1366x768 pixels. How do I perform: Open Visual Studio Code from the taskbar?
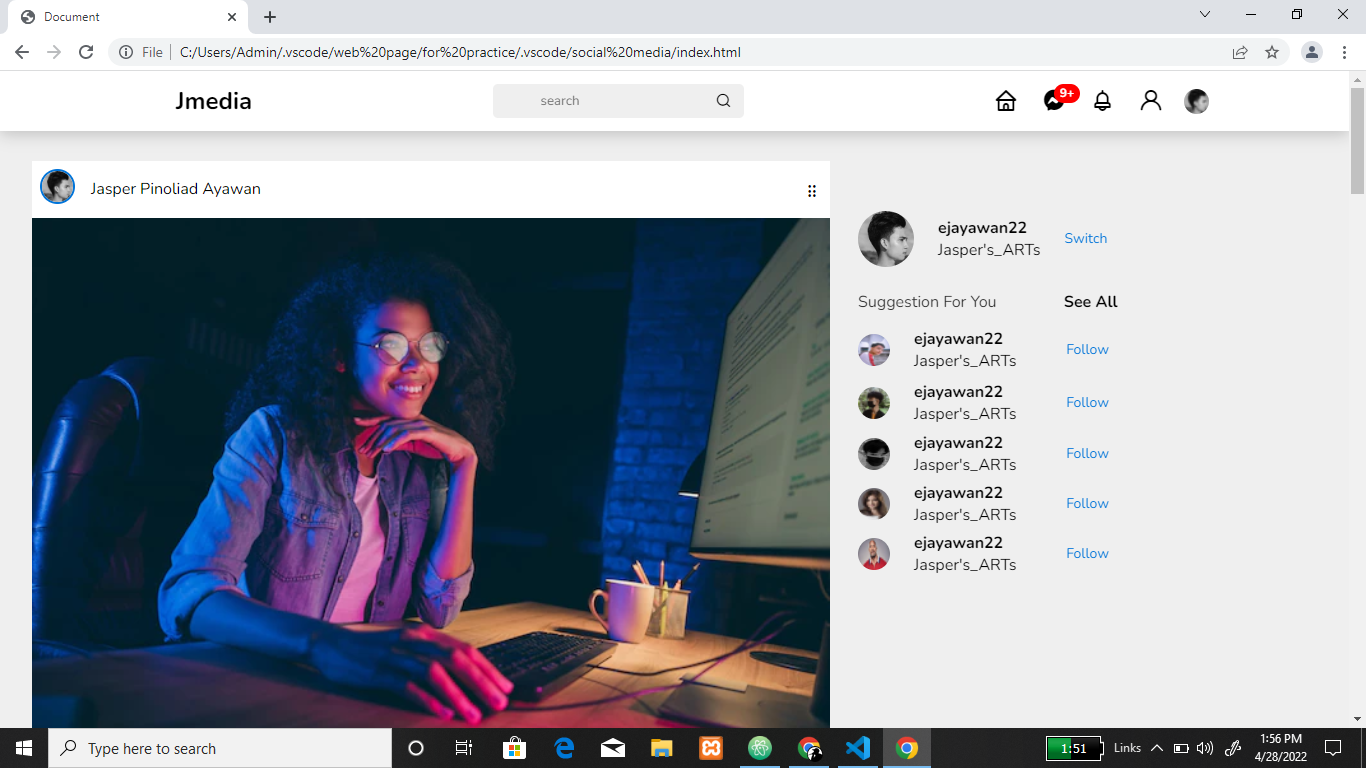(x=858, y=748)
